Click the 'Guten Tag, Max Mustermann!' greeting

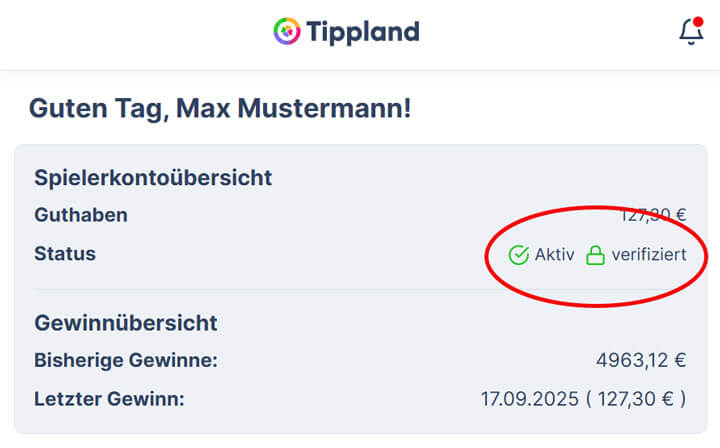coord(220,109)
